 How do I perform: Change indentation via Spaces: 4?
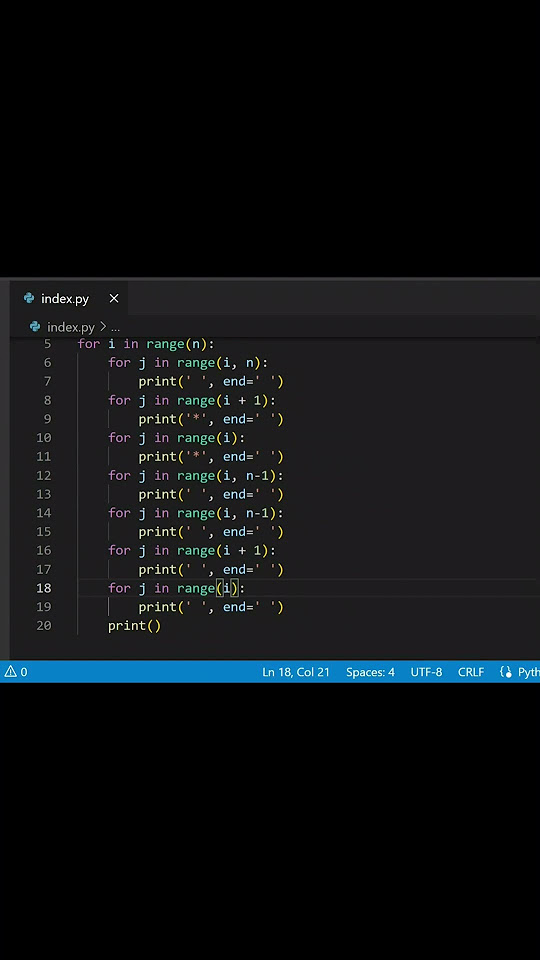[370, 672]
